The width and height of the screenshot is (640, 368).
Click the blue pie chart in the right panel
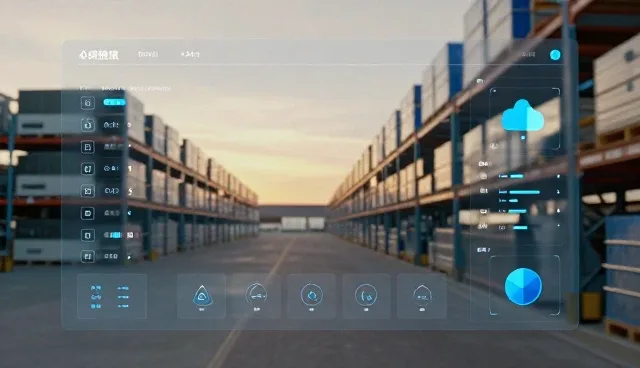(x=523, y=287)
